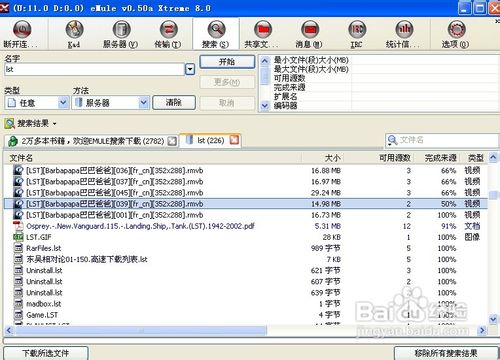Click the filter magnifier icon beside 文件名 box

pyautogui.click(x=392, y=140)
